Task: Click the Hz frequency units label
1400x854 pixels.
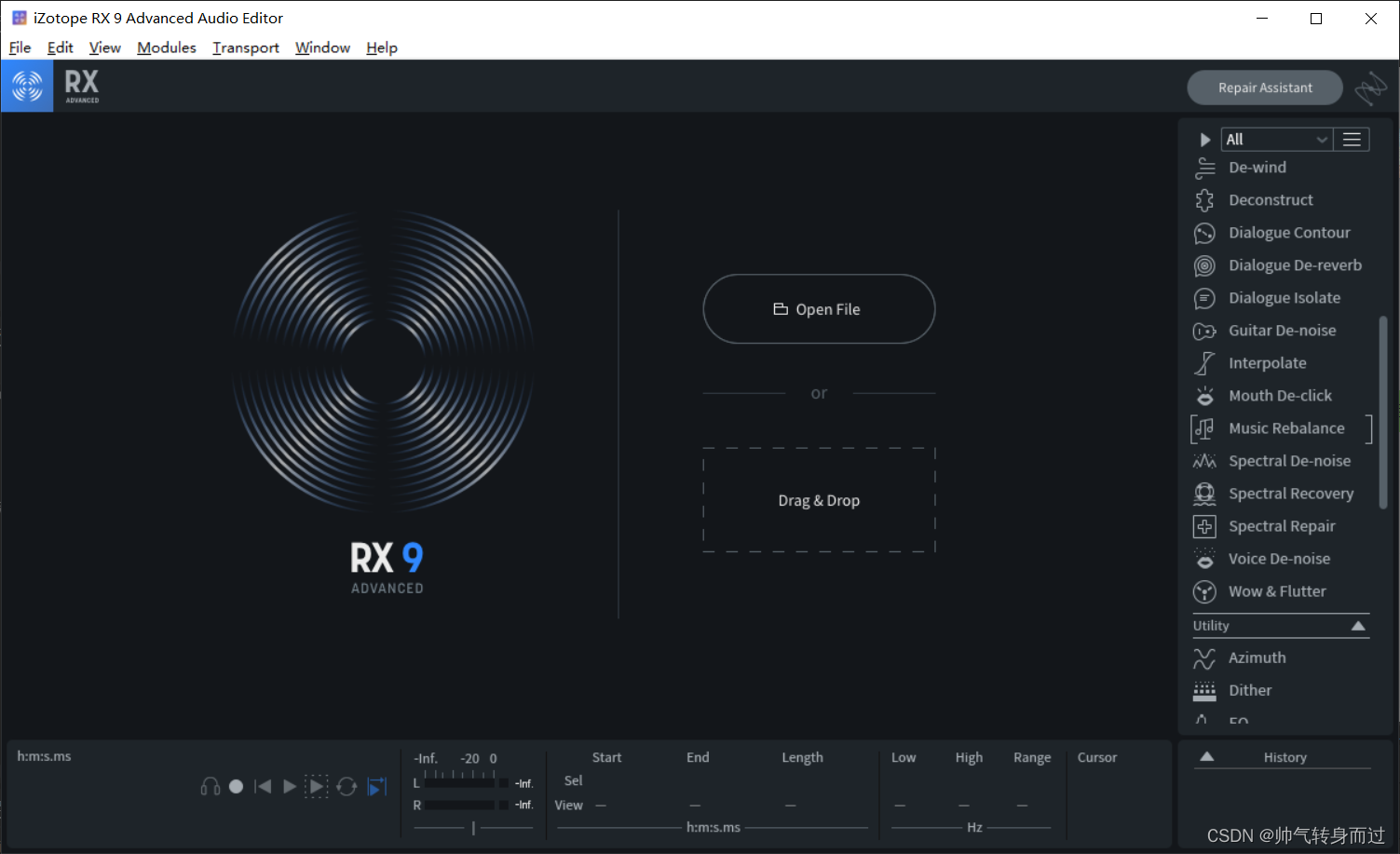Action: click(x=974, y=827)
